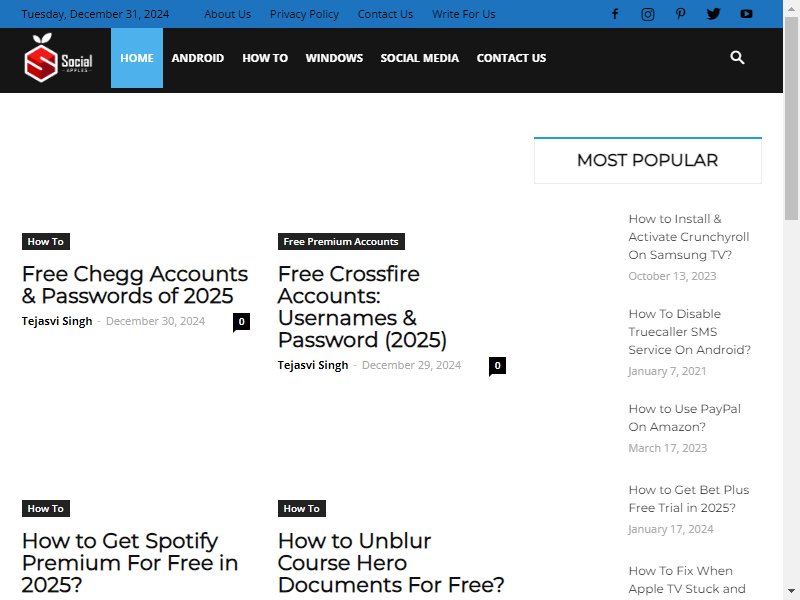
Task: Open the Twitter icon in top bar
Action: click(713, 14)
